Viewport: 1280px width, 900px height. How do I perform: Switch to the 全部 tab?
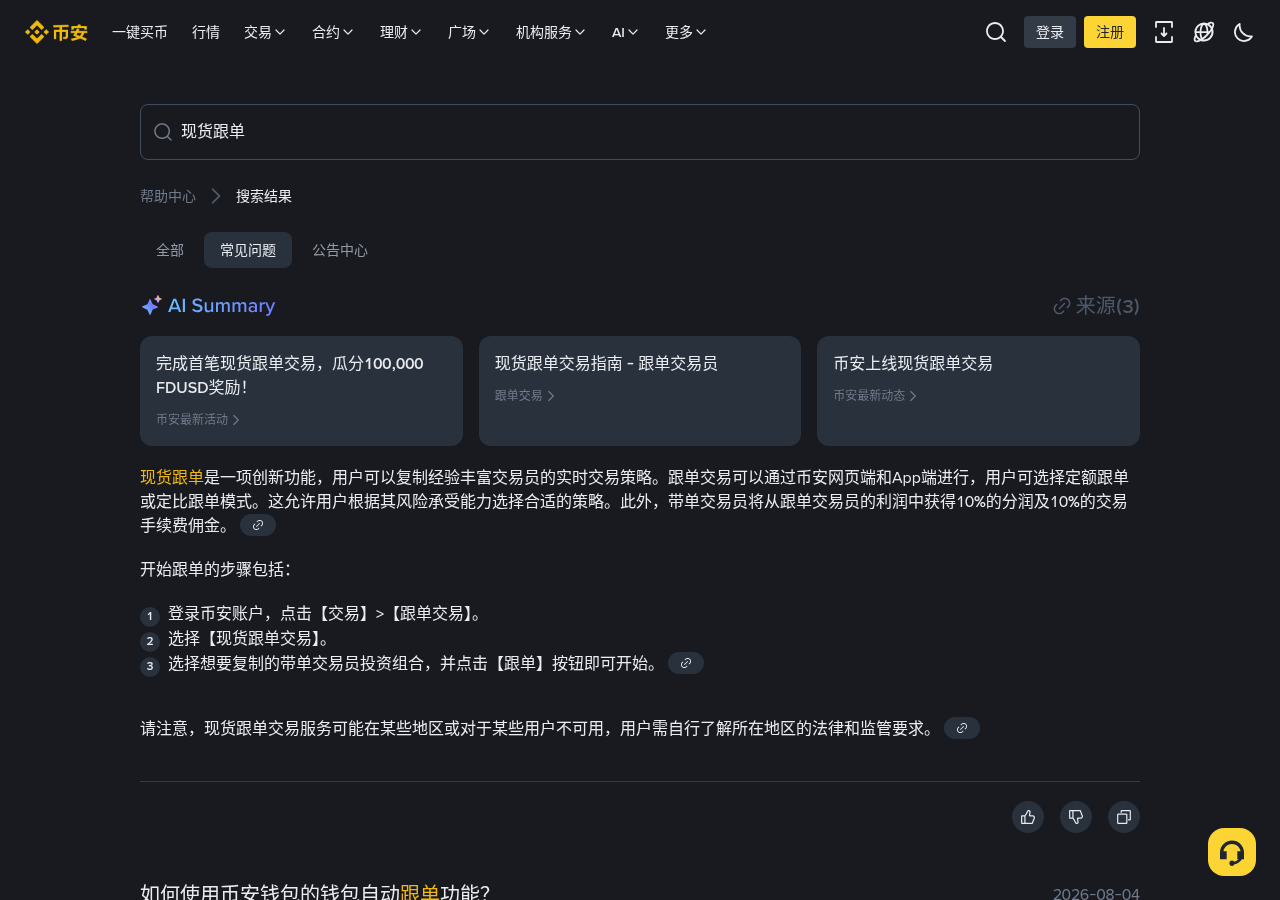[x=170, y=250]
